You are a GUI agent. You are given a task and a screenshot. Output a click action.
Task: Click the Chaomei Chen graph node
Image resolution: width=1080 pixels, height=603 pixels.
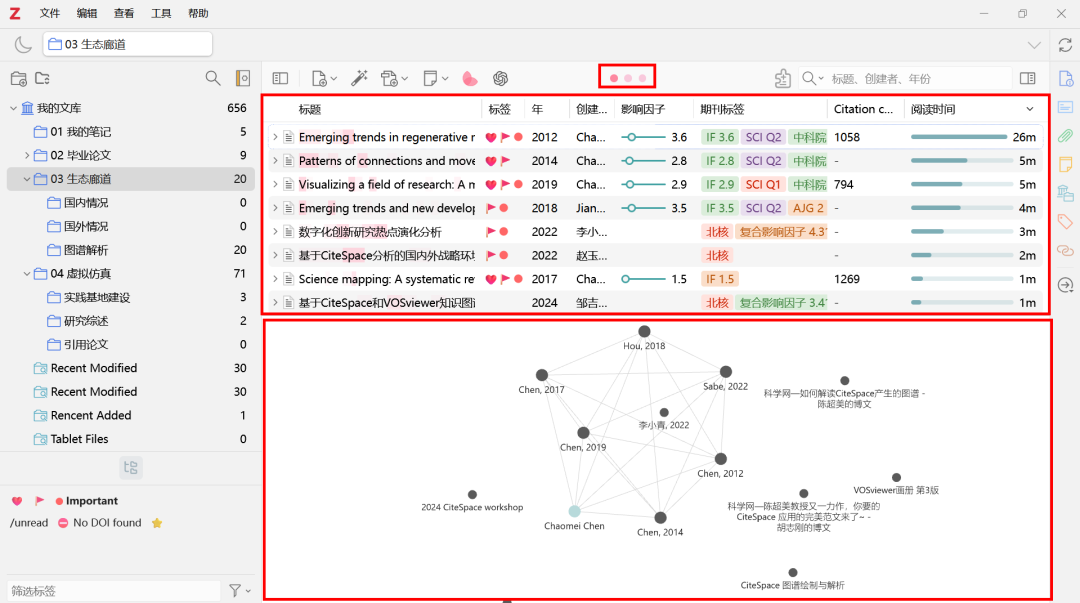click(574, 511)
